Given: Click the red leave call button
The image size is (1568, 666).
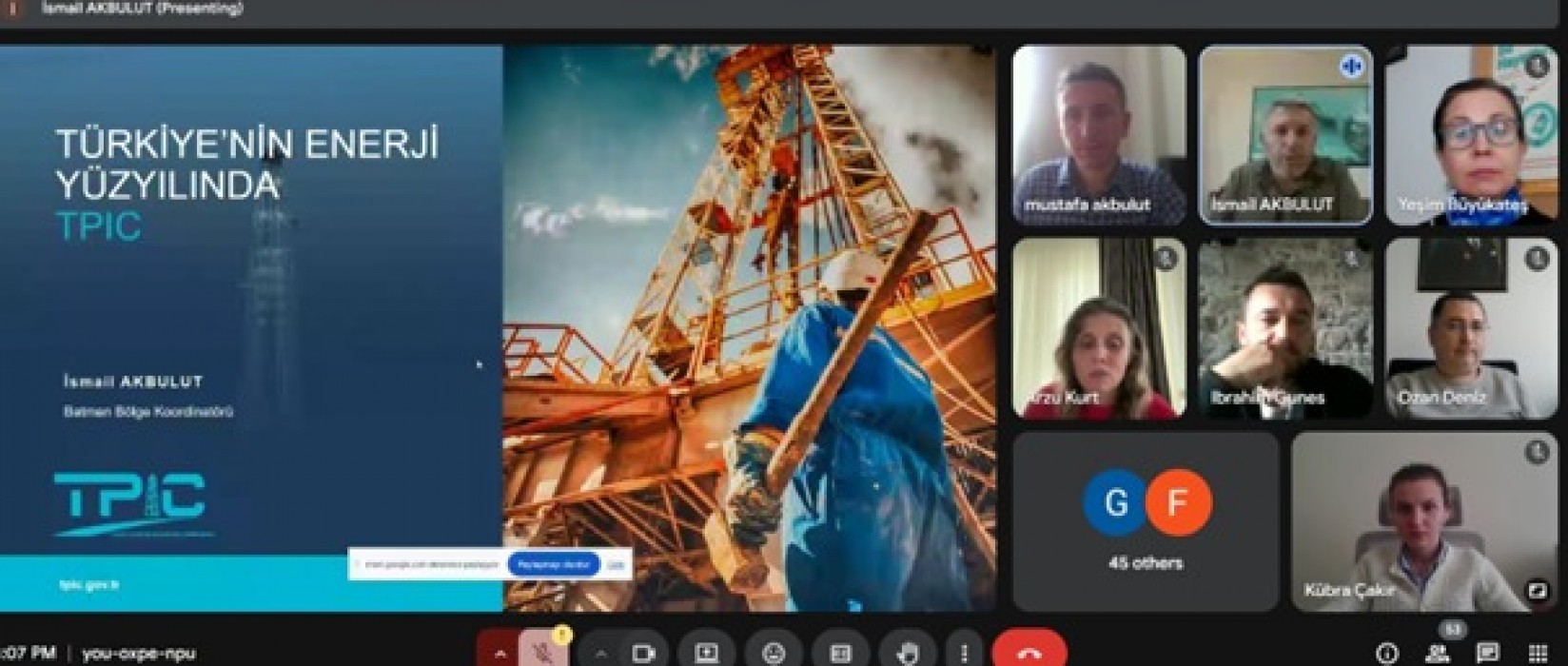Looking at the screenshot, I should 1029,653.
